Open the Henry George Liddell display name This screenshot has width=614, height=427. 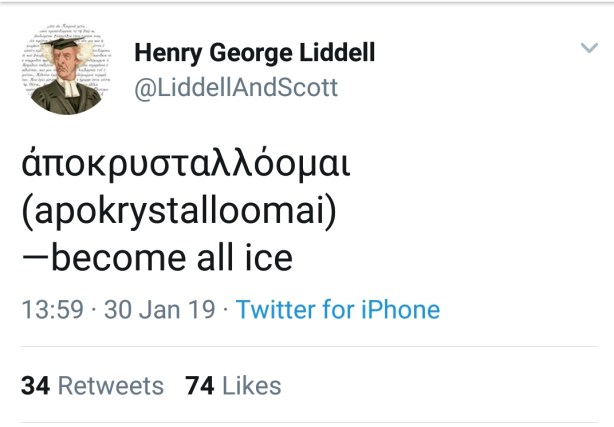click(254, 52)
